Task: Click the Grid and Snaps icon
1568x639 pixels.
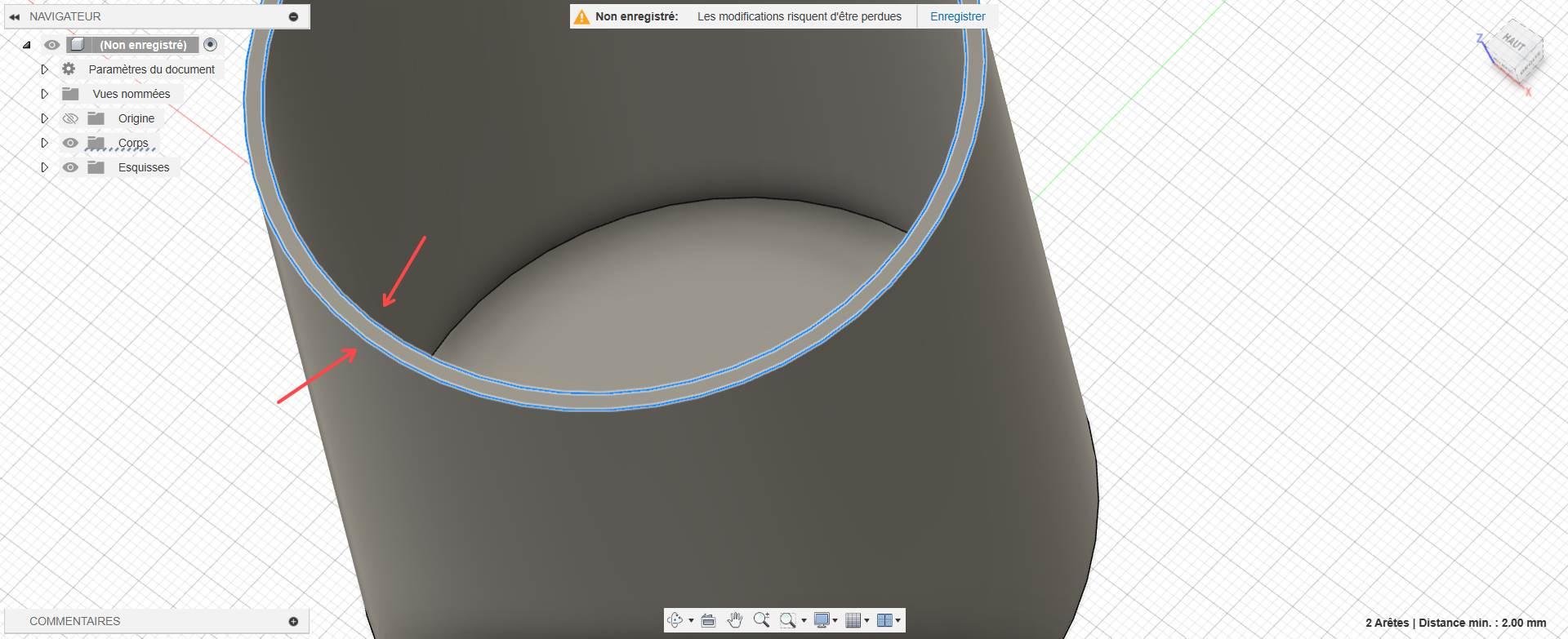Action: point(853,620)
